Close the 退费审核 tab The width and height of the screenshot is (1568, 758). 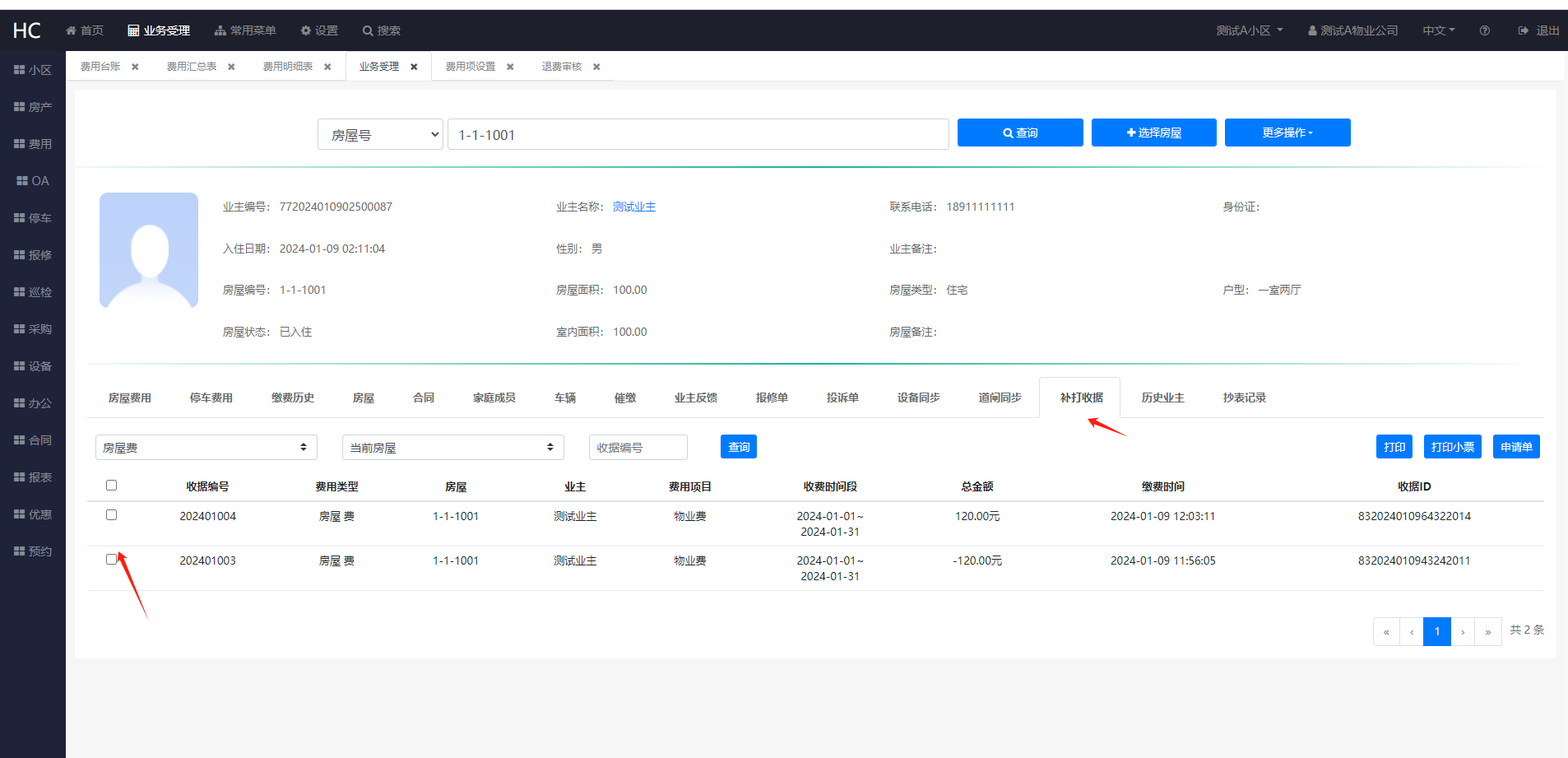coord(596,67)
